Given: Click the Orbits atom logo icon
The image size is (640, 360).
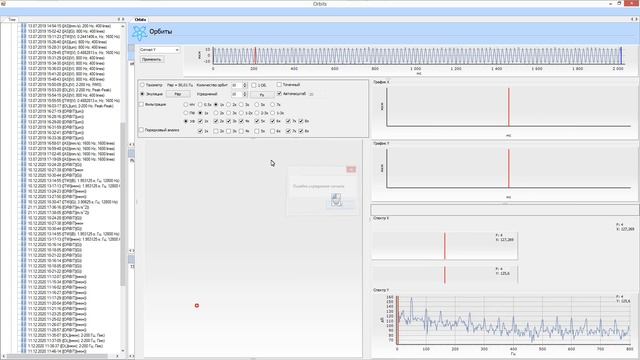Looking at the screenshot, I should [x=139, y=33].
